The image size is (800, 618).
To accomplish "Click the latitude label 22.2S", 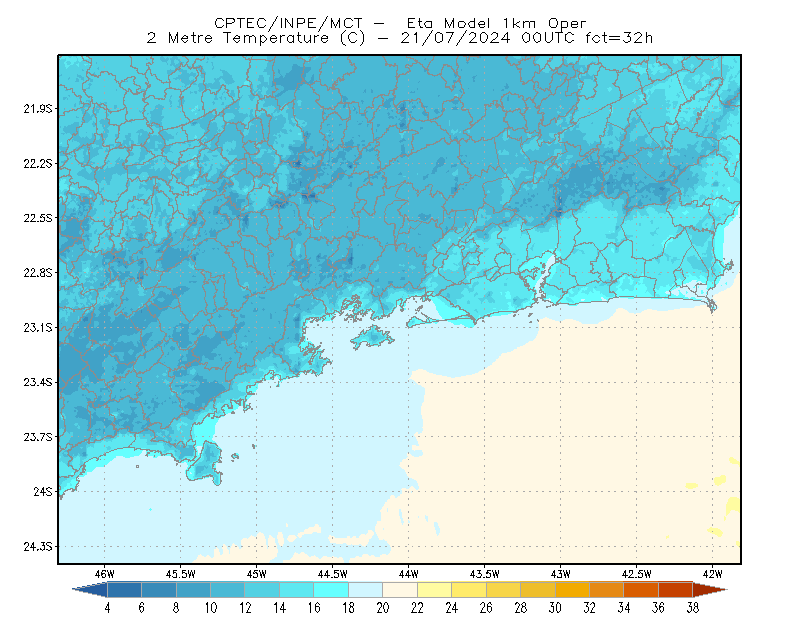I will [38, 163].
